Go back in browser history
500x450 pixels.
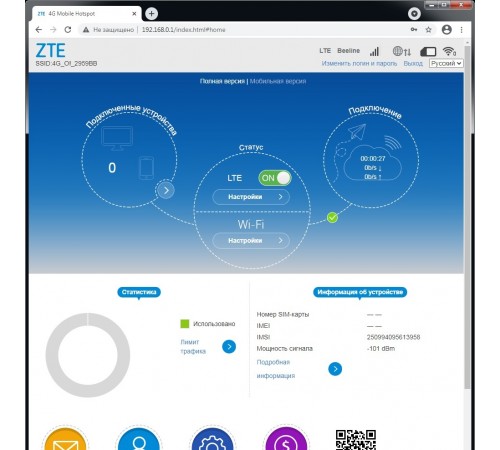tap(39, 30)
